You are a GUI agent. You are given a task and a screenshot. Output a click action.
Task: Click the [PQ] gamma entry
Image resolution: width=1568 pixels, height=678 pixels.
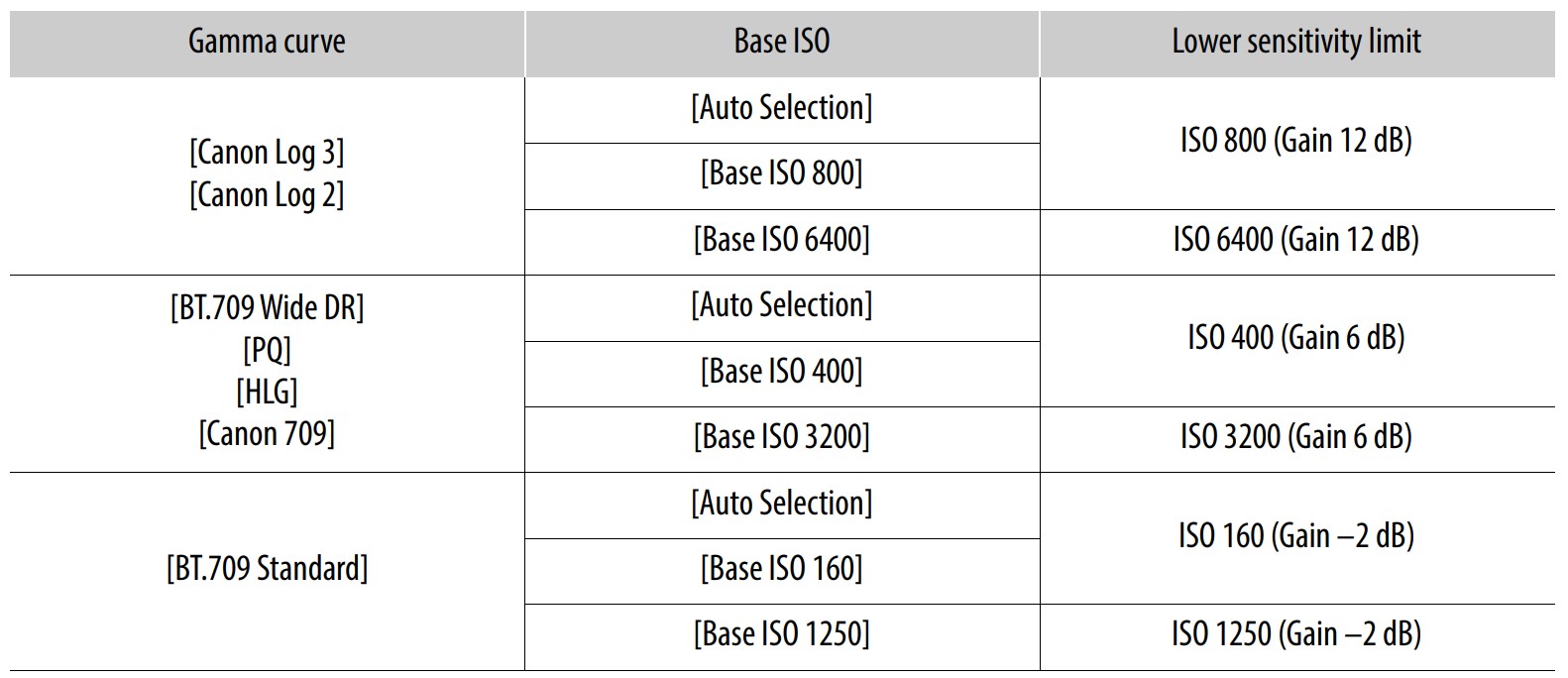coord(267,350)
